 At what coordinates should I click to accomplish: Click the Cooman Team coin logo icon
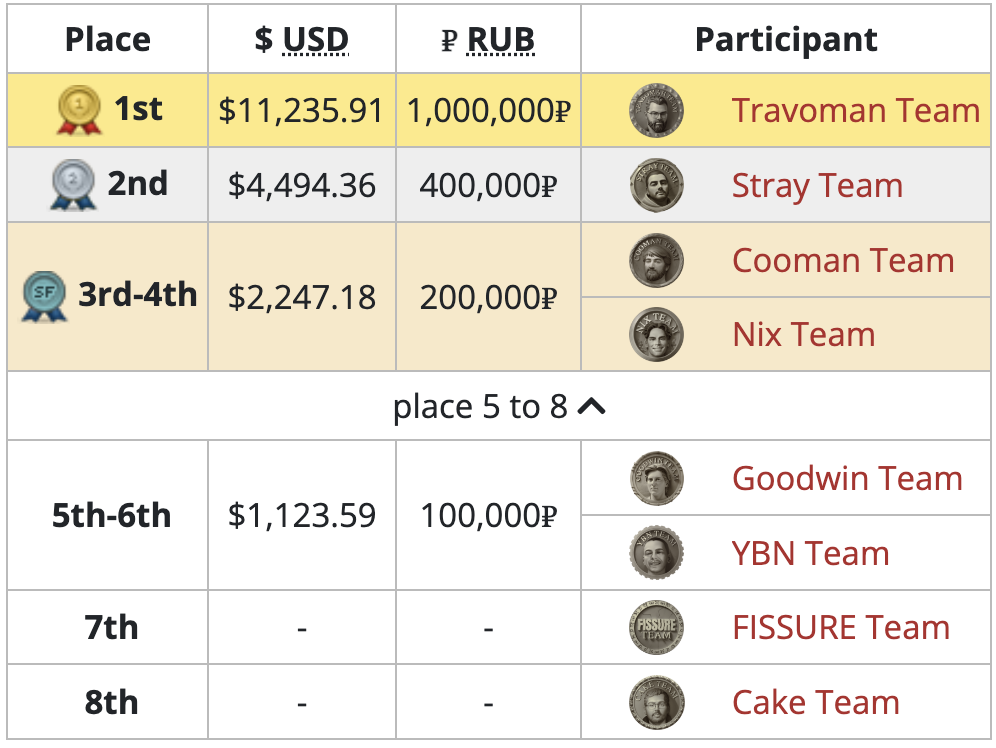click(x=656, y=260)
